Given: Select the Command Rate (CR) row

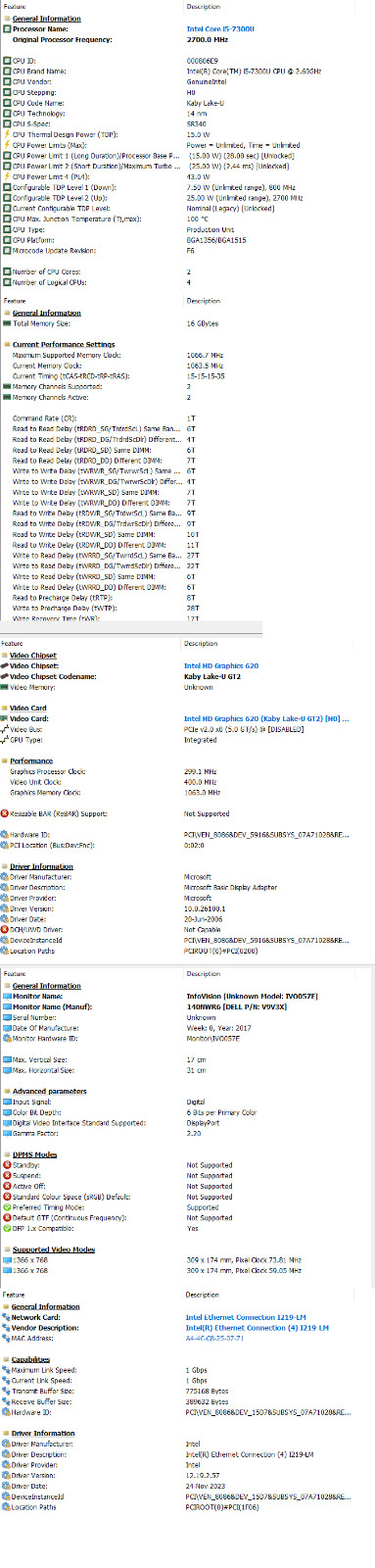Looking at the screenshot, I should (x=131, y=418).
